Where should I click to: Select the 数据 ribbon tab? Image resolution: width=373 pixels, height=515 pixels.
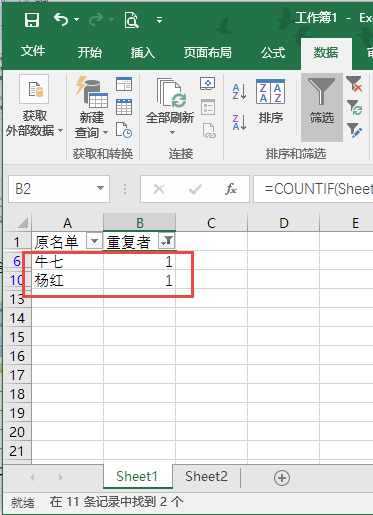point(326,52)
